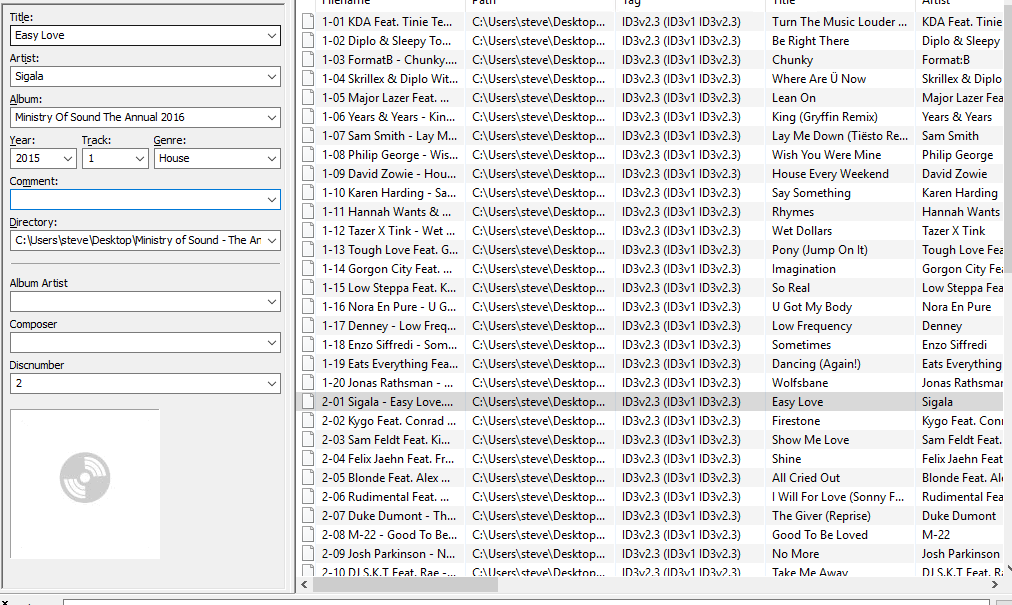1012x605 pixels.
Task: Click the file icon for 1-06 Years & Years
Action: (x=309, y=117)
